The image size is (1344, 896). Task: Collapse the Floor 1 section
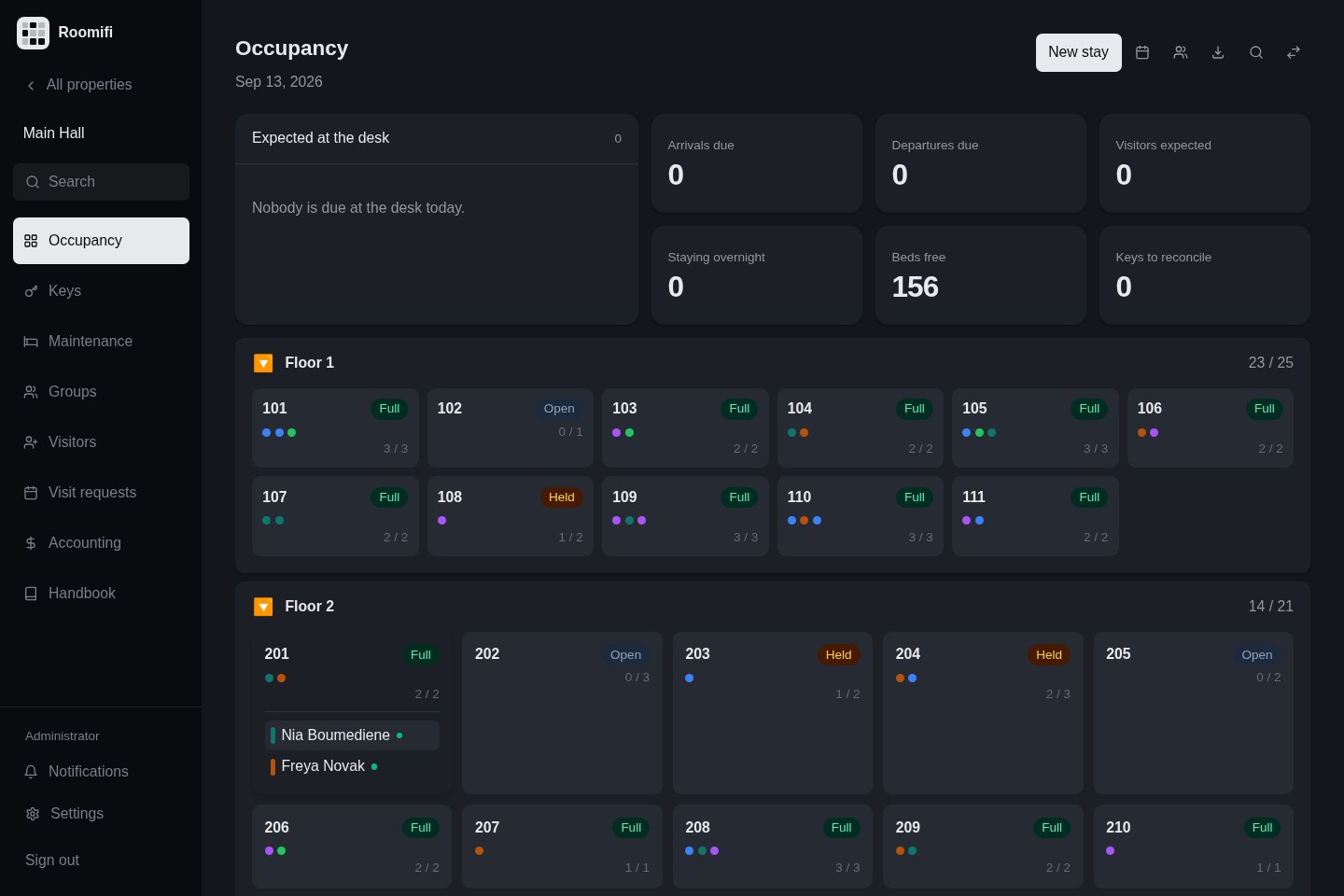[263, 363]
